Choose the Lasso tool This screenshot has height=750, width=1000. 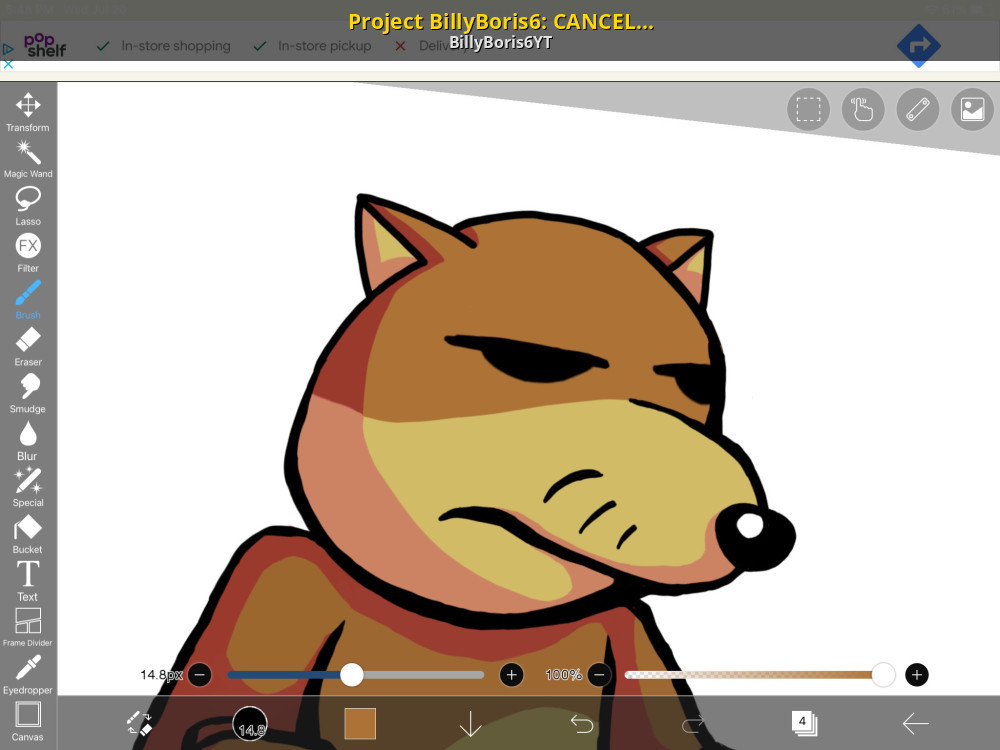click(28, 205)
